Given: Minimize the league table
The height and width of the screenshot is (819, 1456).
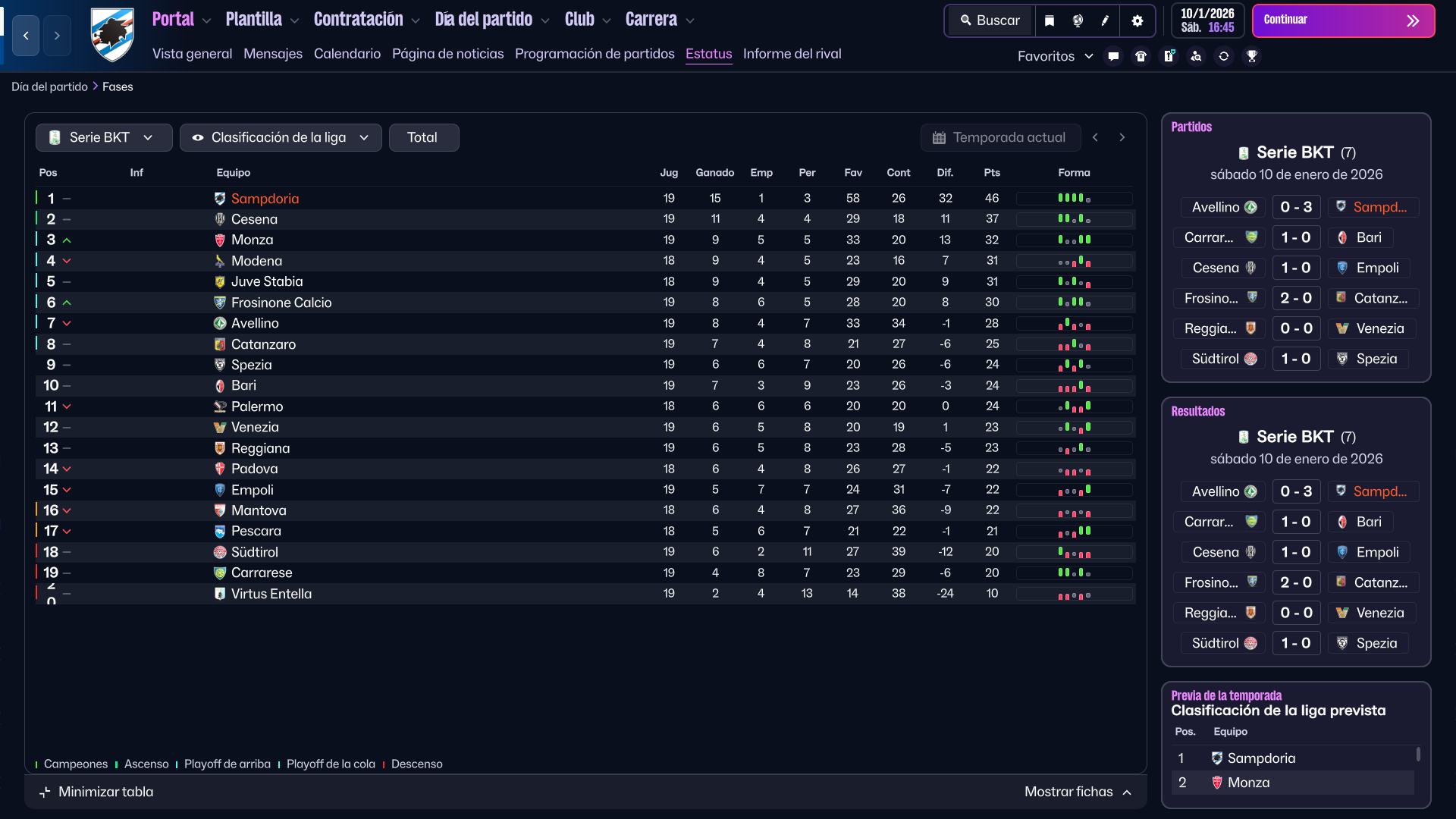Looking at the screenshot, I should pos(96,792).
